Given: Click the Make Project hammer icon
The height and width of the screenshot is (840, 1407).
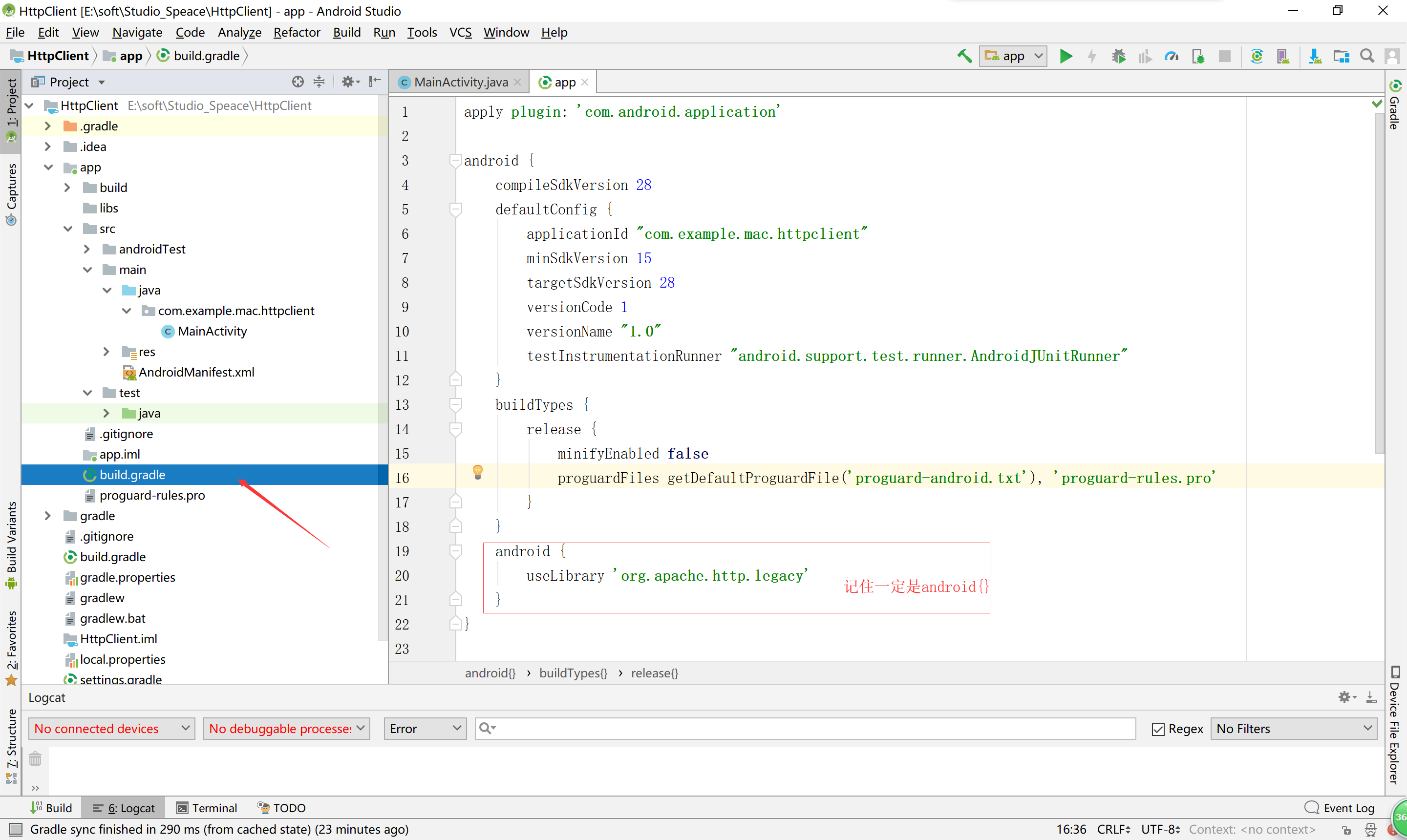Looking at the screenshot, I should coord(964,56).
